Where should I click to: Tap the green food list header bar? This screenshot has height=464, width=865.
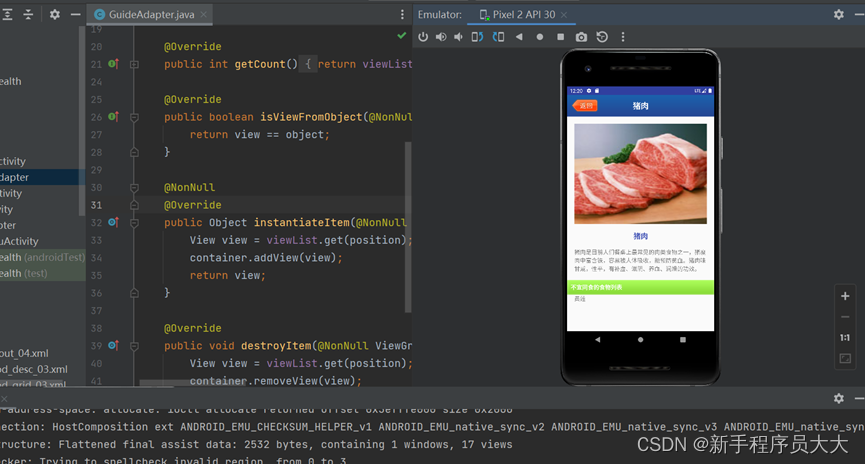[x=640, y=287]
